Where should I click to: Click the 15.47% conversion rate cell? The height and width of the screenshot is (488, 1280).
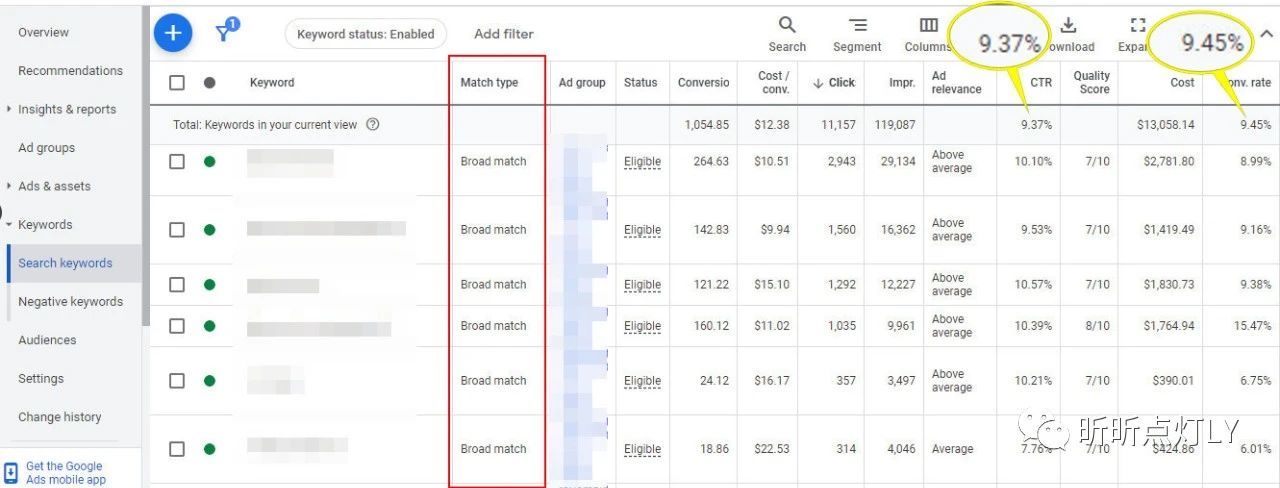[1252, 326]
